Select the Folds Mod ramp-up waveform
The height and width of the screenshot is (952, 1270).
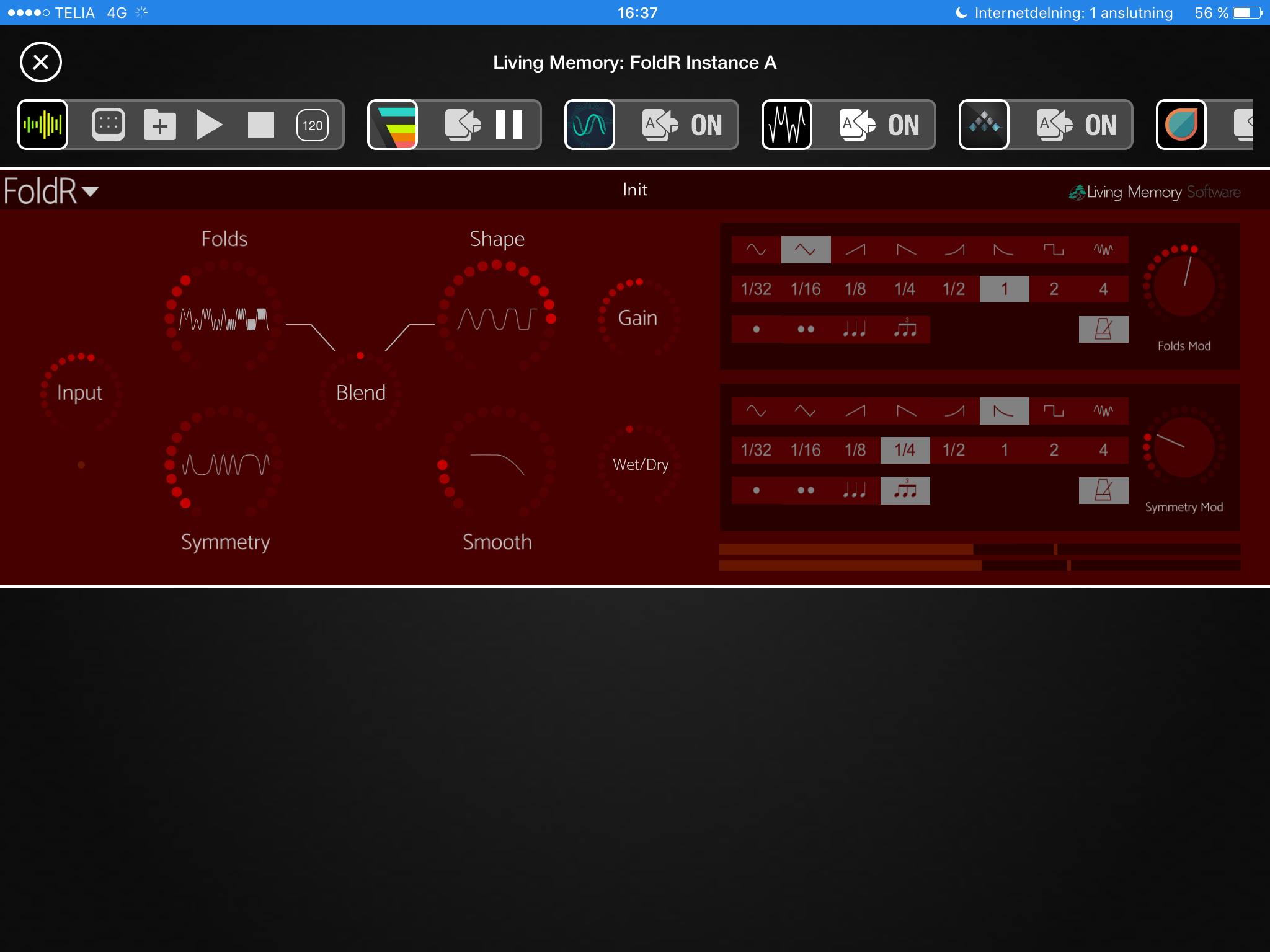856,250
